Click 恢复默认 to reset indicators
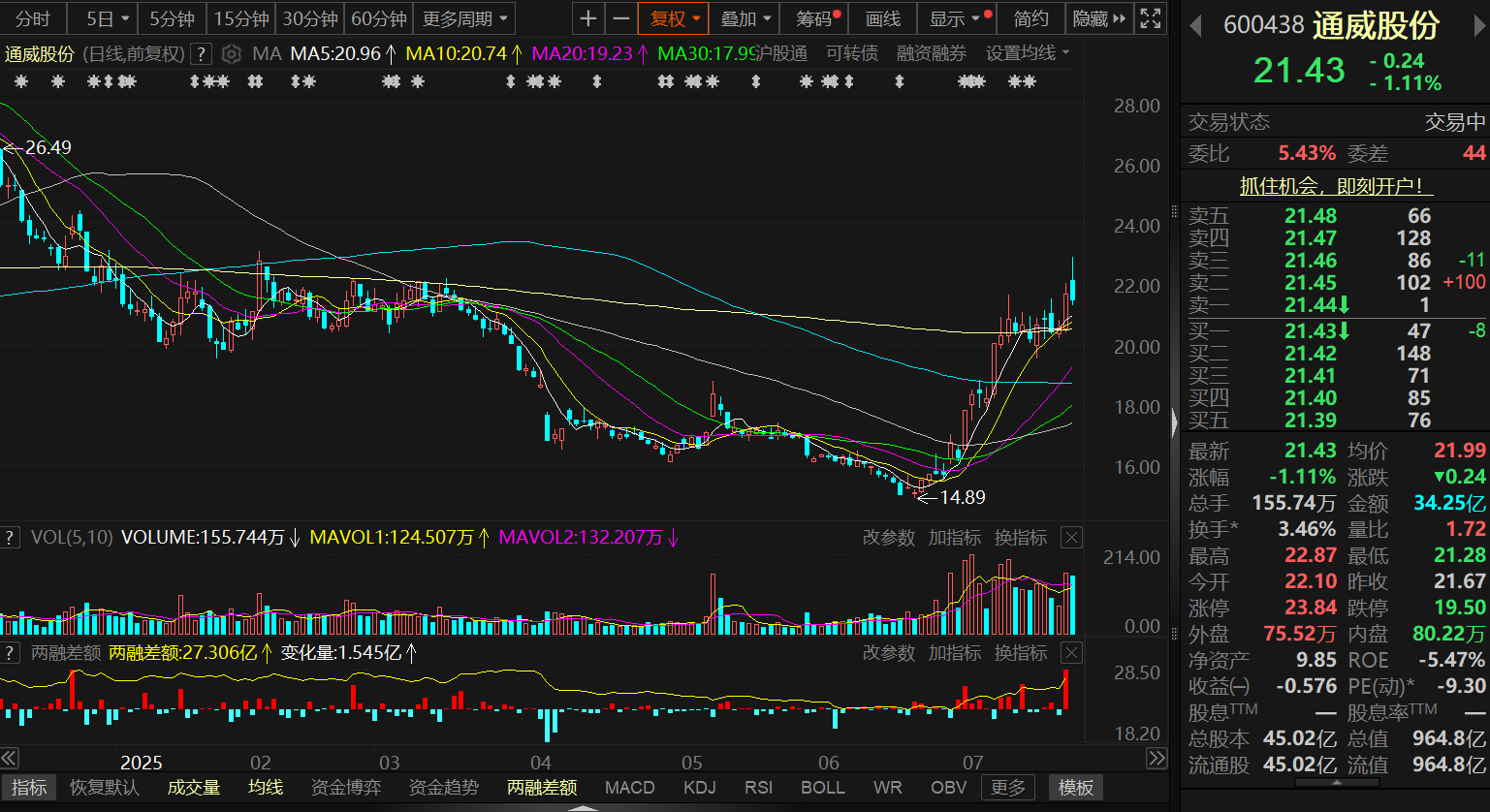Screen dimensions: 1490x812 (105, 787)
